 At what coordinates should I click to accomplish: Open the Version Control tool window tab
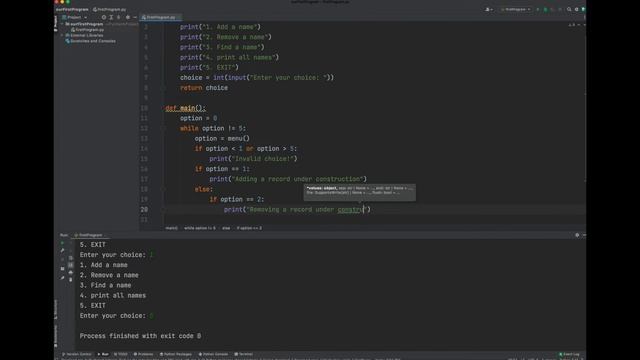pyautogui.click(x=77, y=354)
